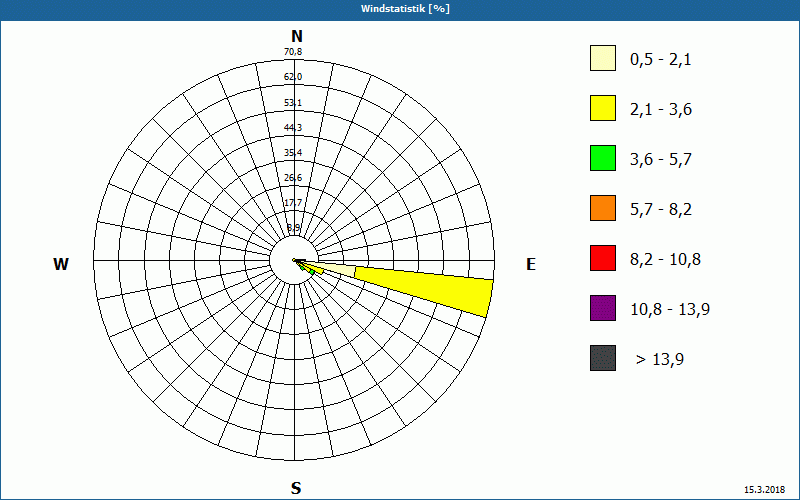Image resolution: width=800 pixels, height=500 pixels.
Task: Click the '10,8 - 13,9' legend label
Action: click(670, 310)
